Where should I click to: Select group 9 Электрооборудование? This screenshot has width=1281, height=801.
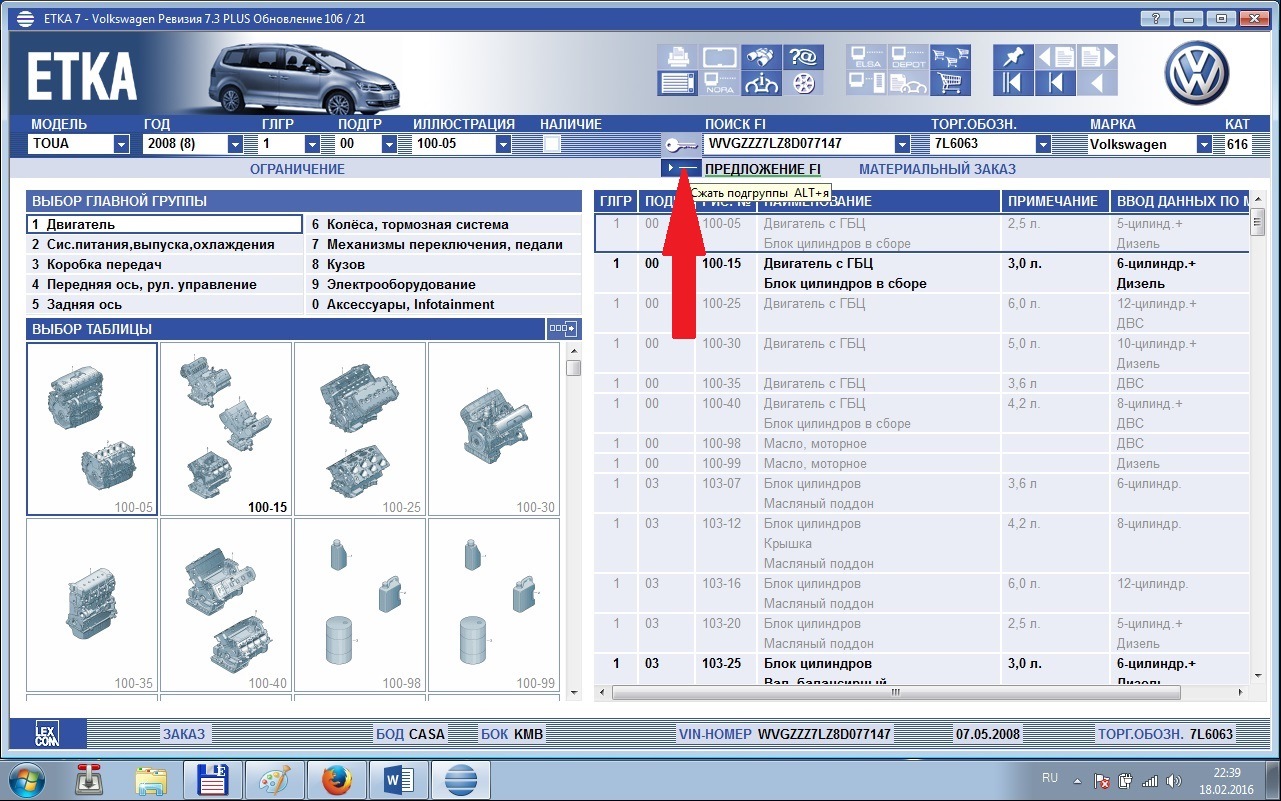443,284
